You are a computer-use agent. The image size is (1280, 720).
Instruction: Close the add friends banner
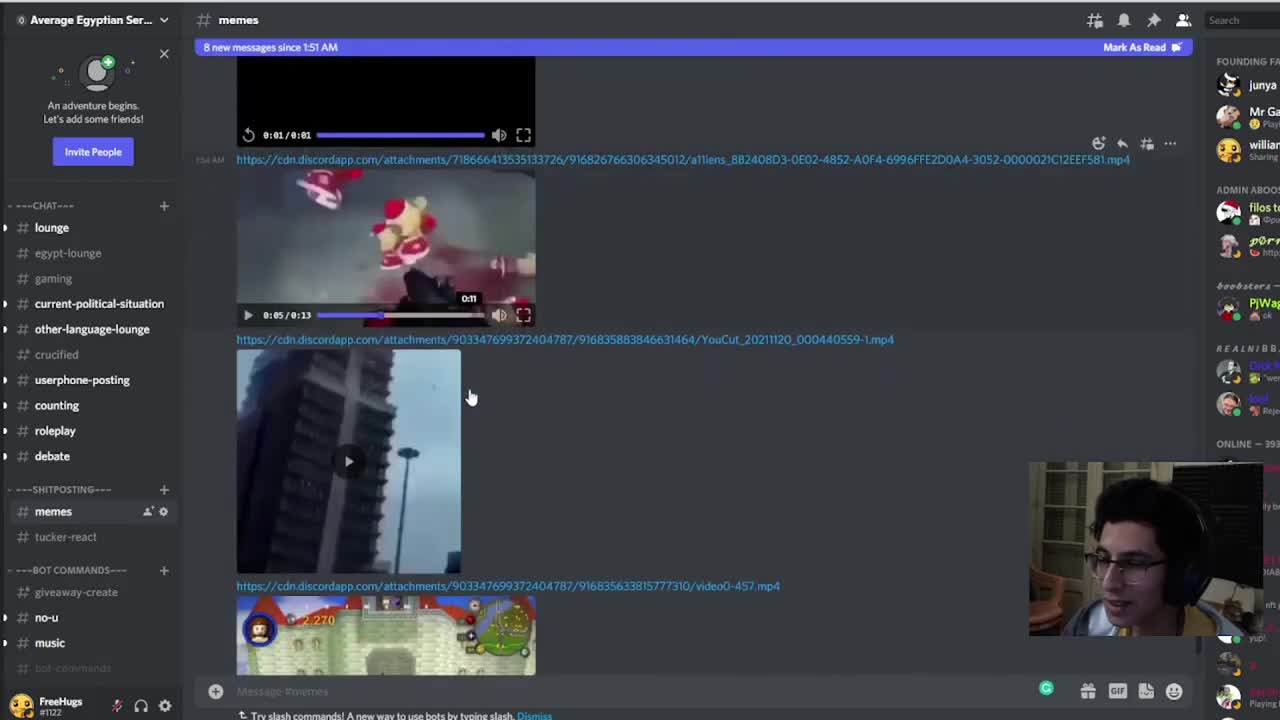(164, 54)
